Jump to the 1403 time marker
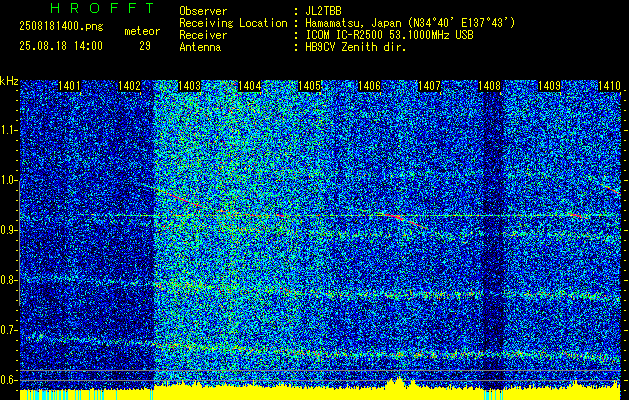 tap(189, 86)
